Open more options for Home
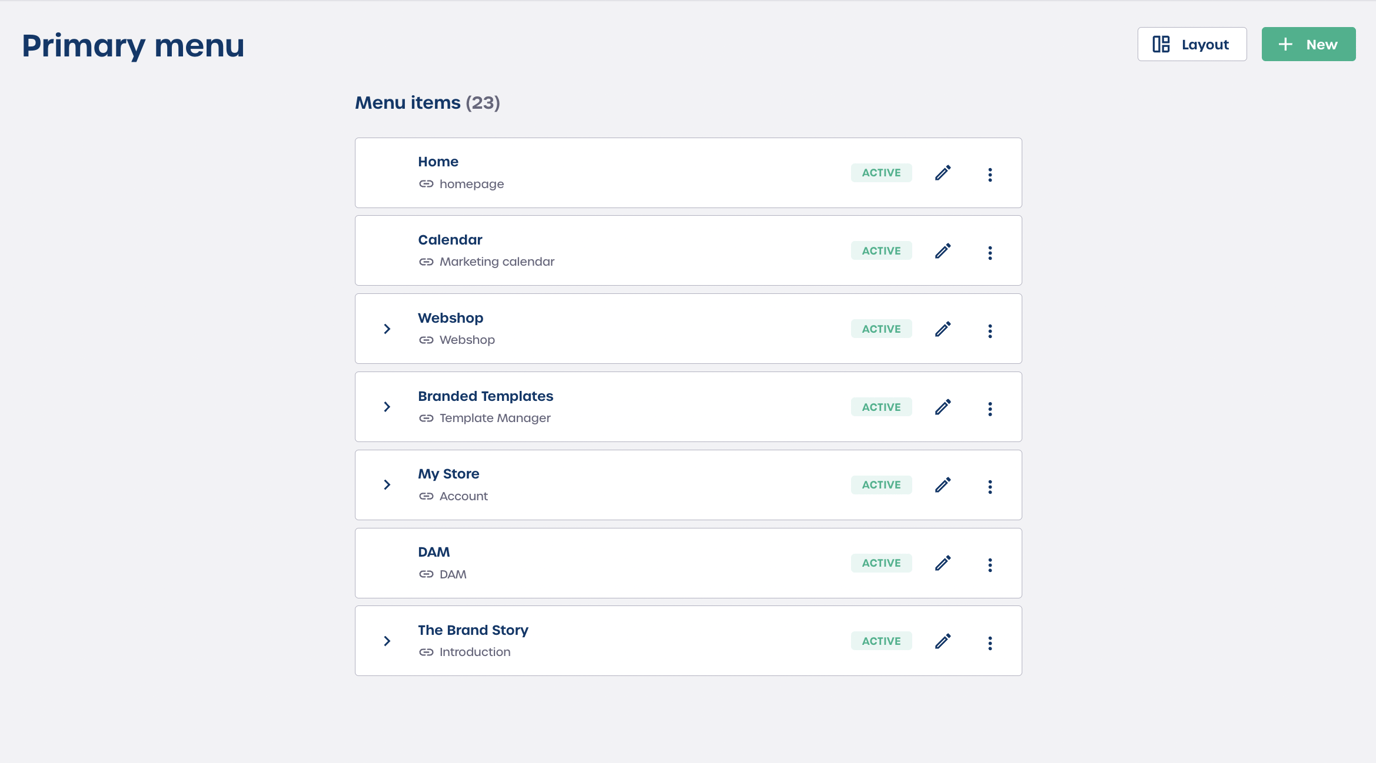 (990, 174)
